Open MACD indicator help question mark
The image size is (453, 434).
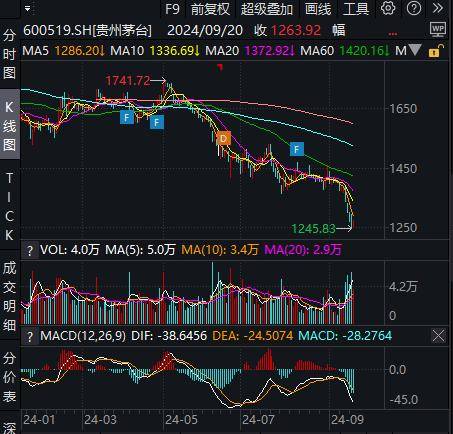click(x=30, y=336)
